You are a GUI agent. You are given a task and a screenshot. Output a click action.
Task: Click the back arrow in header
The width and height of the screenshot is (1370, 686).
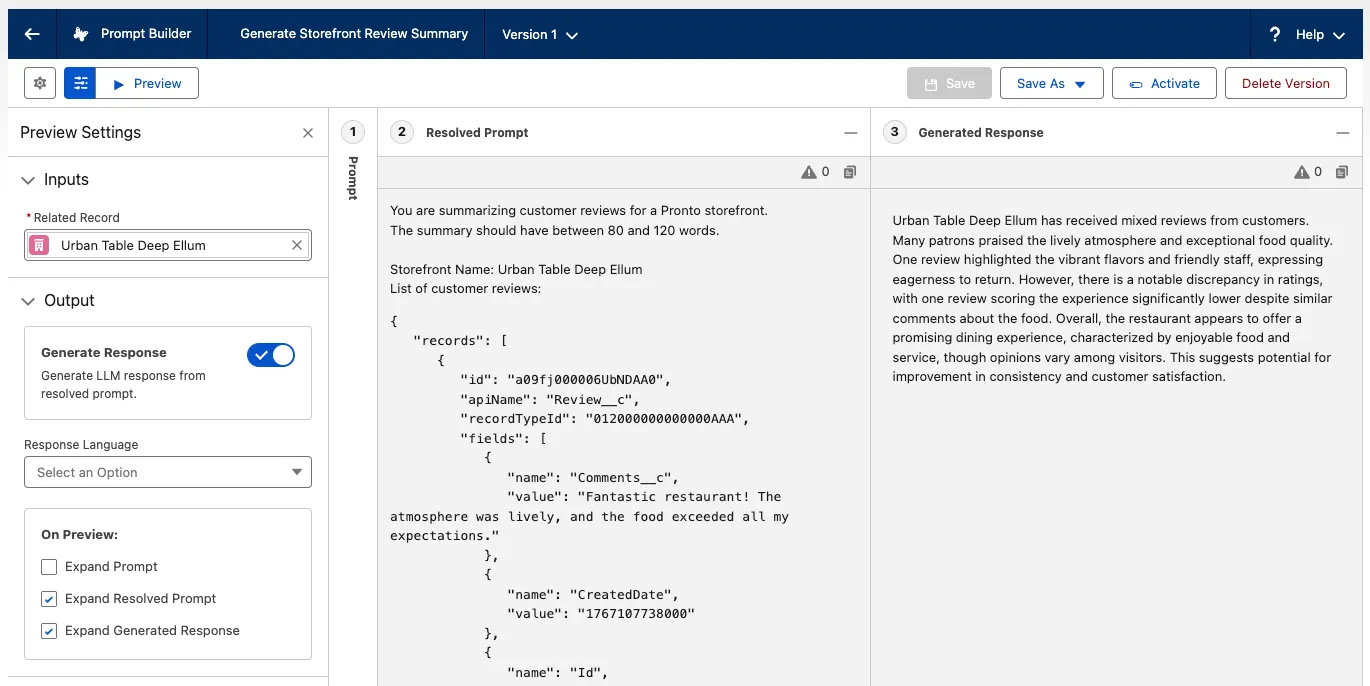pyautogui.click(x=32, y=34)
